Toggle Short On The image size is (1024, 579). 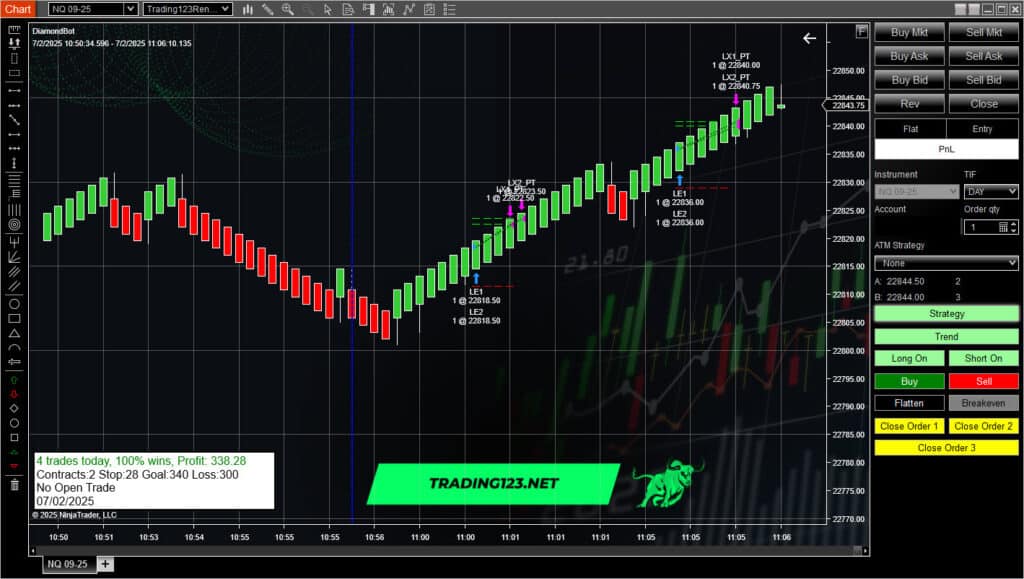(x=984, y=358)
